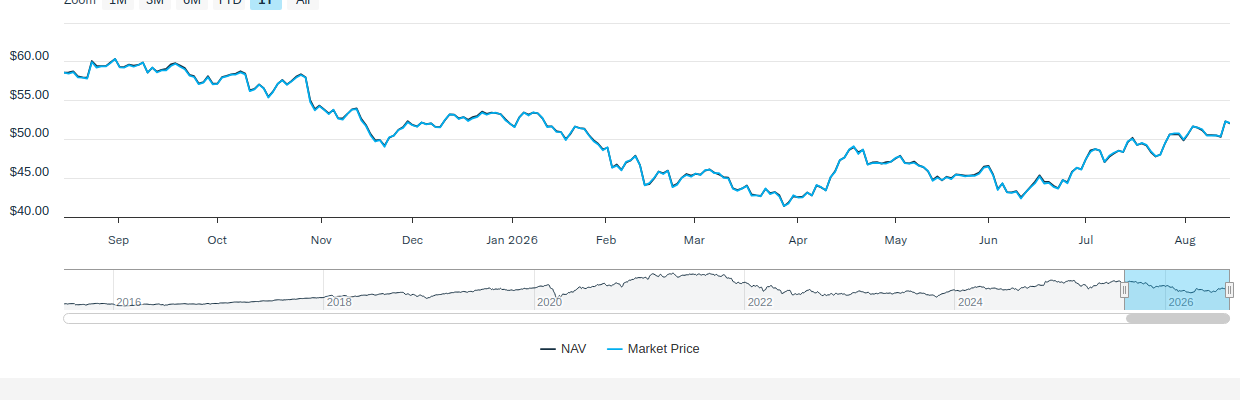The image size is (1240, 400).
Task: Click the Nov x-axis label
Action: point(321,240)
